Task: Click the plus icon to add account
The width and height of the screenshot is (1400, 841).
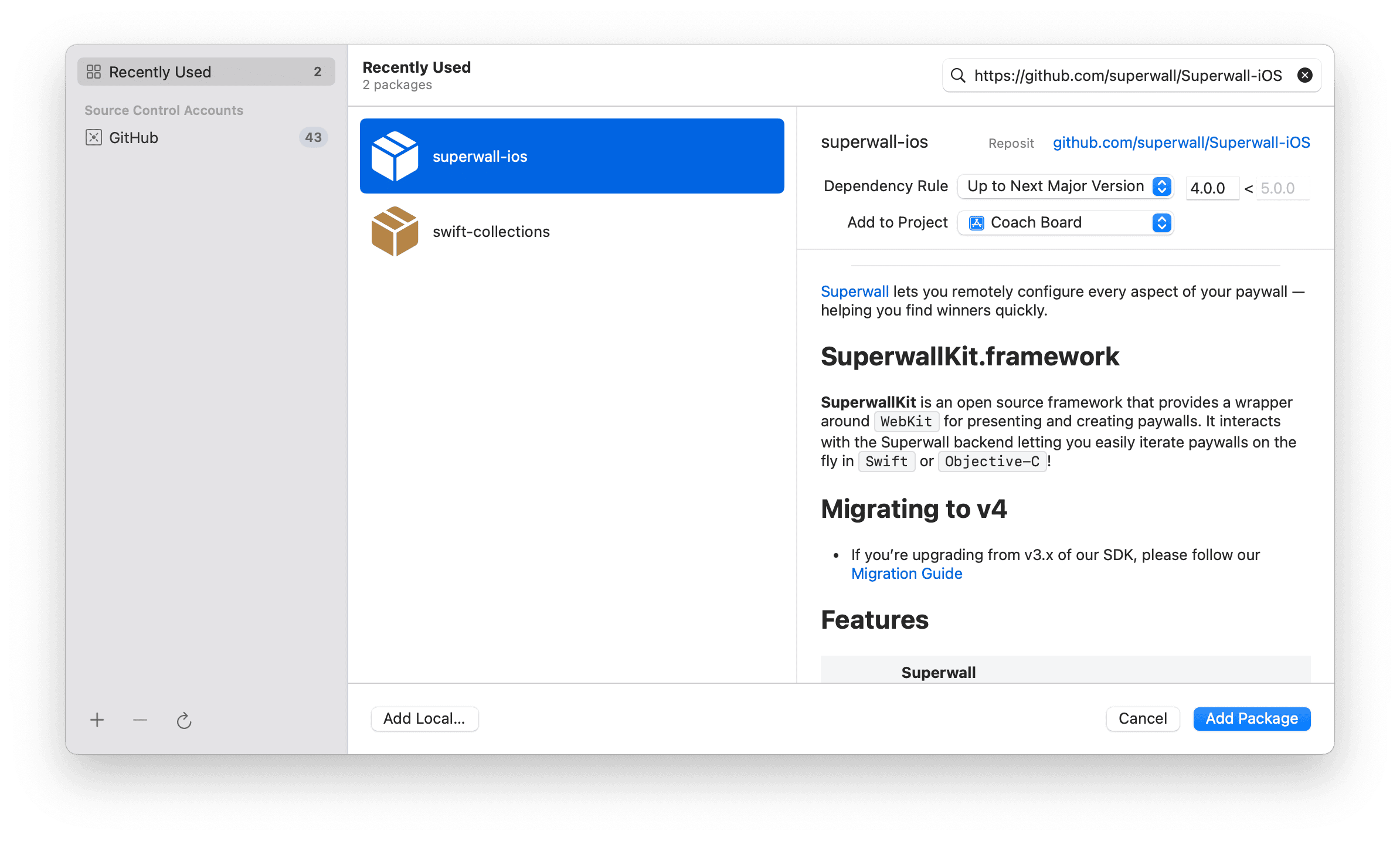Action: (x=97, y=720)
